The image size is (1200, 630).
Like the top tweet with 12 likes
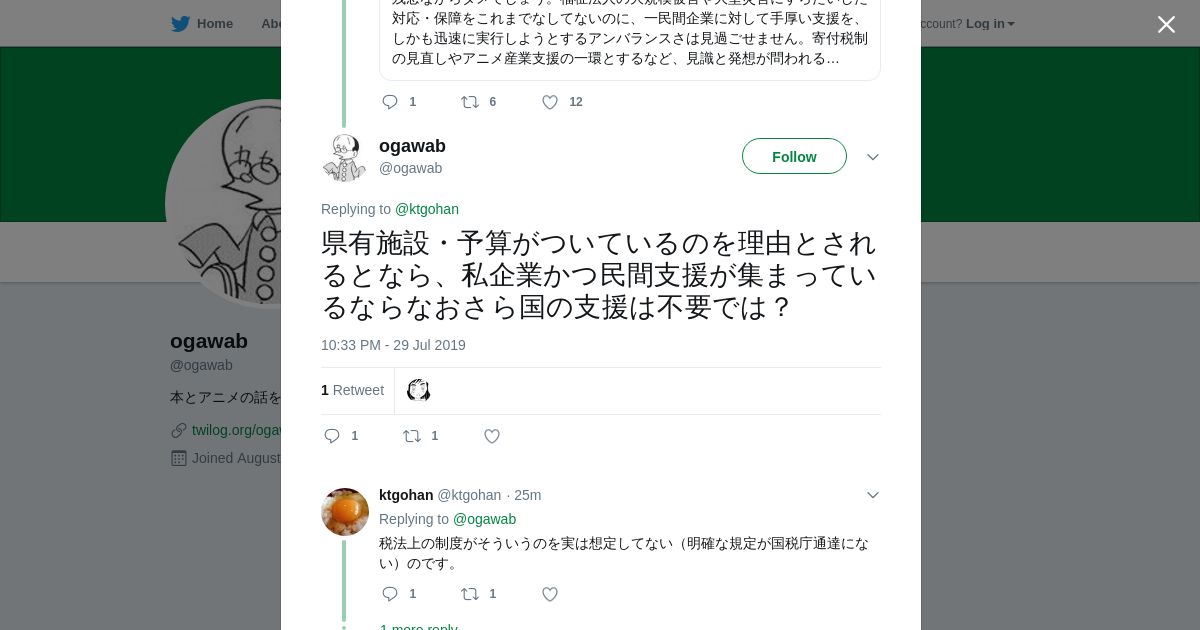click(550, 102)
